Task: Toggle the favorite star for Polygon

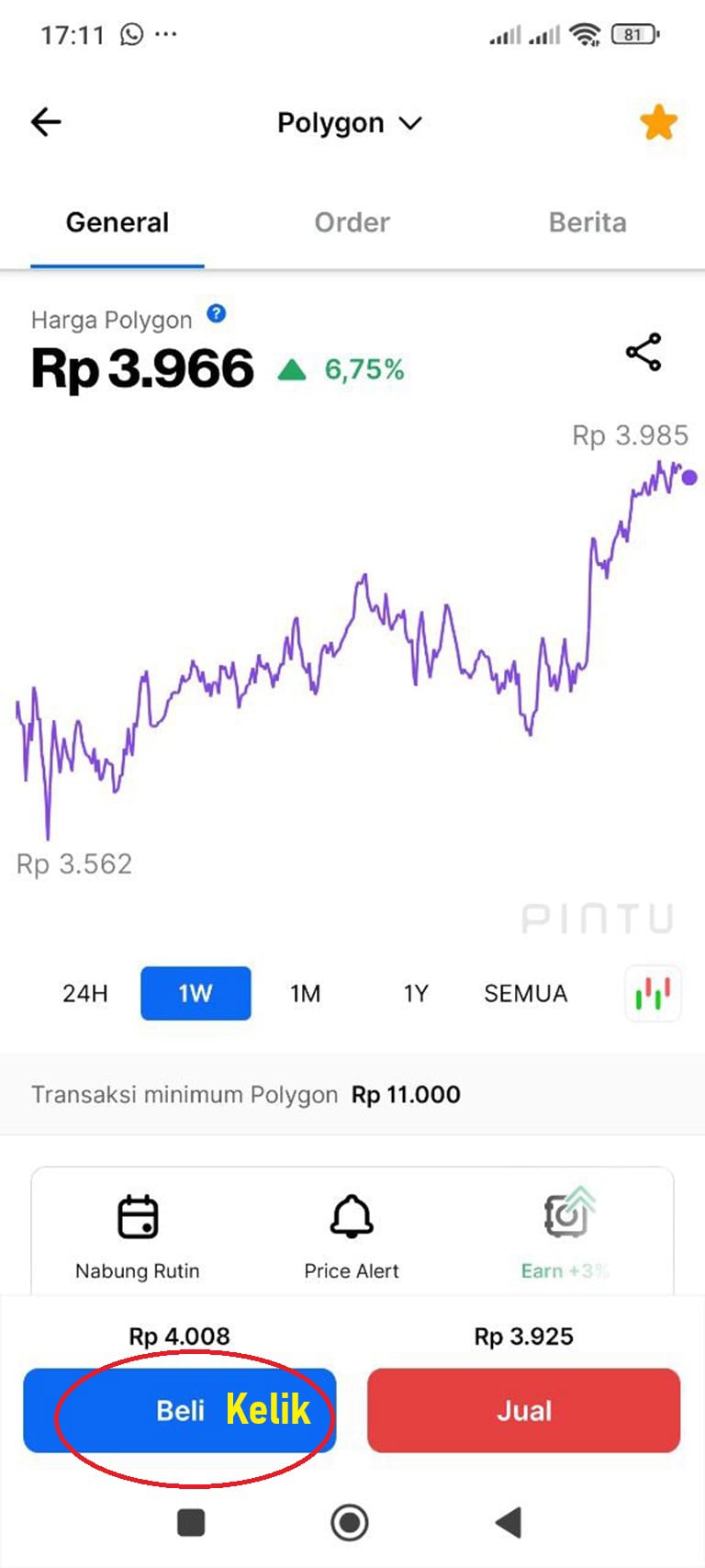Action: pyautogui.click(x=658, y=122)
